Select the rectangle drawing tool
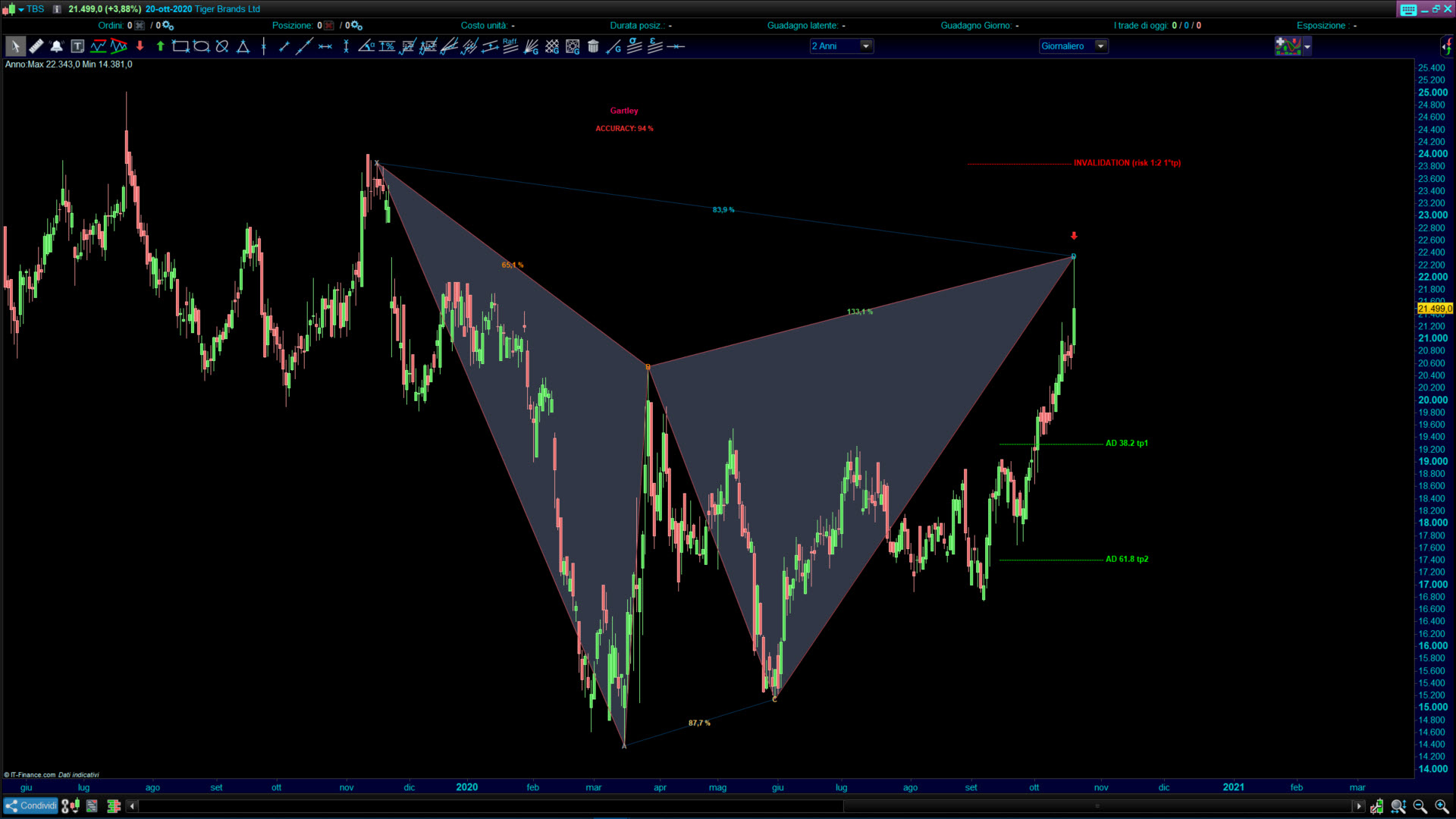The image size is (1456, 819). tap(180, 46)
